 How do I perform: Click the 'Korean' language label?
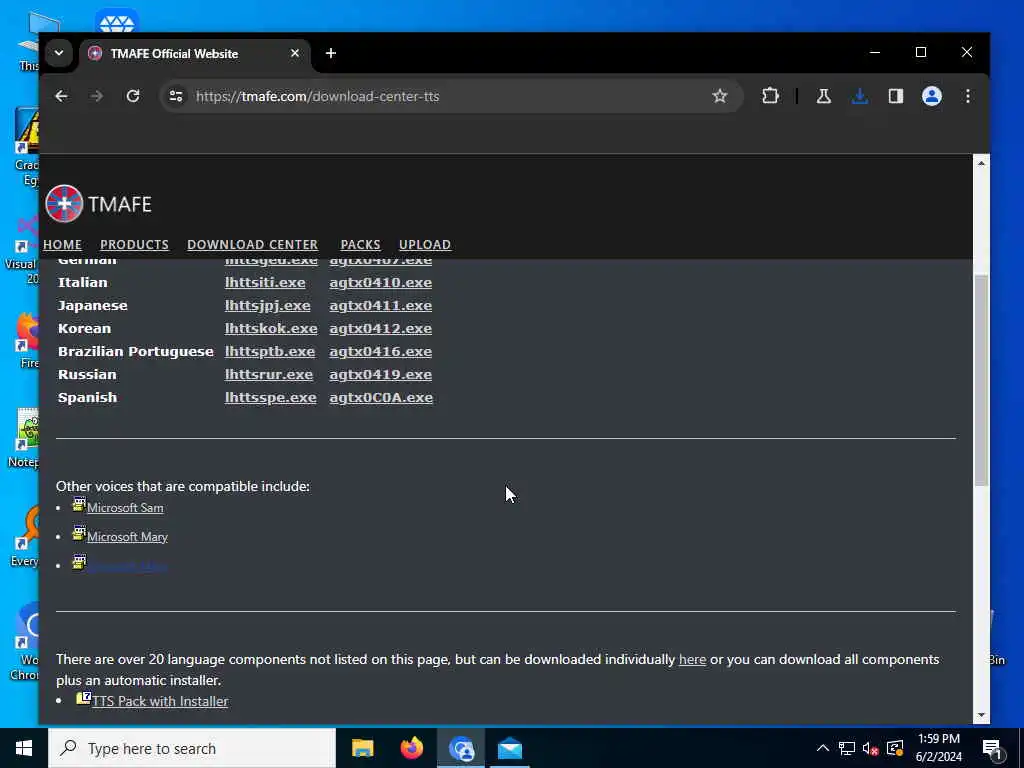[84, 328]
